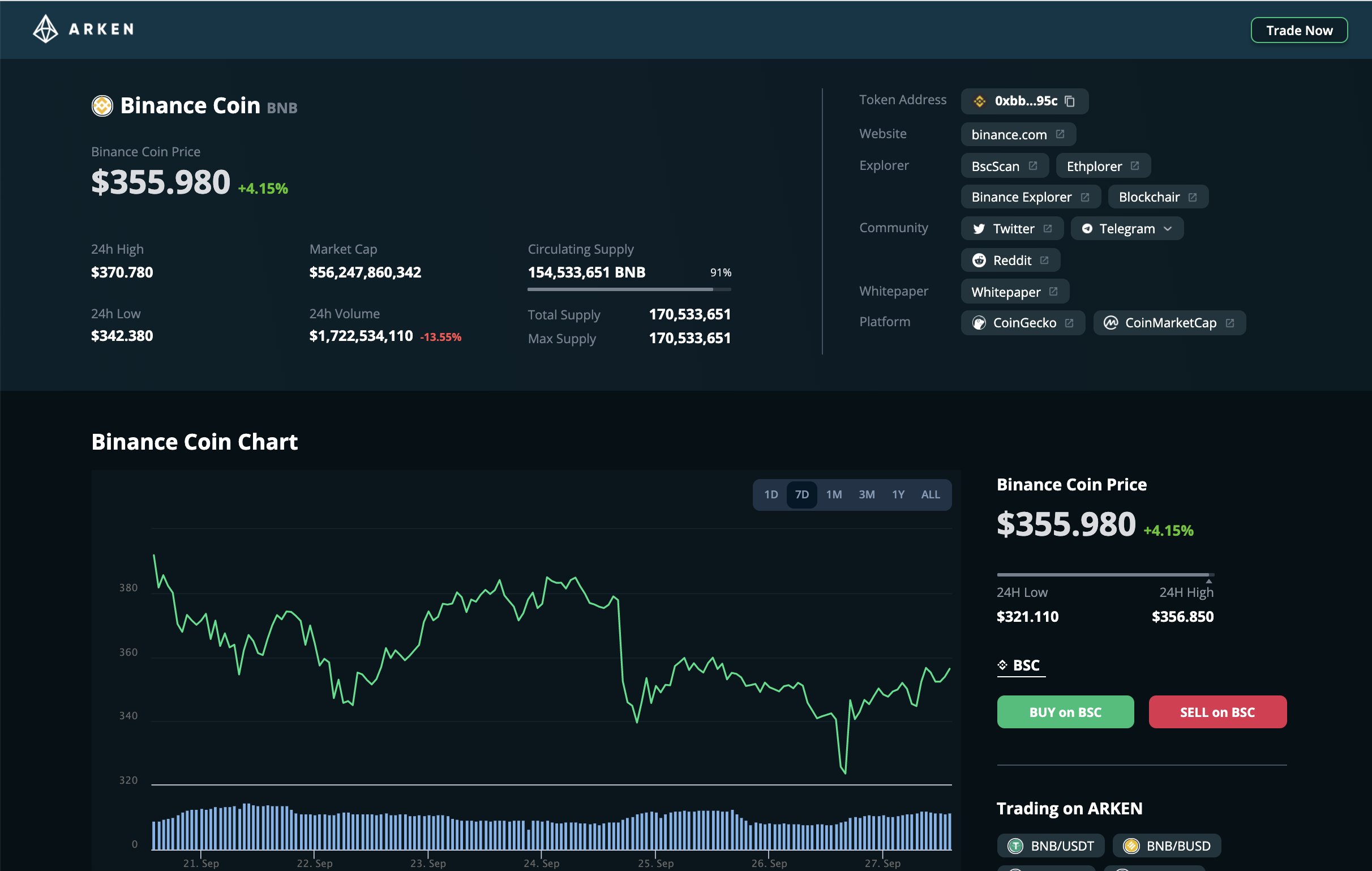Click SELL on BSC button
Screen dimensions: 1372x871
tap(1217, 712)
